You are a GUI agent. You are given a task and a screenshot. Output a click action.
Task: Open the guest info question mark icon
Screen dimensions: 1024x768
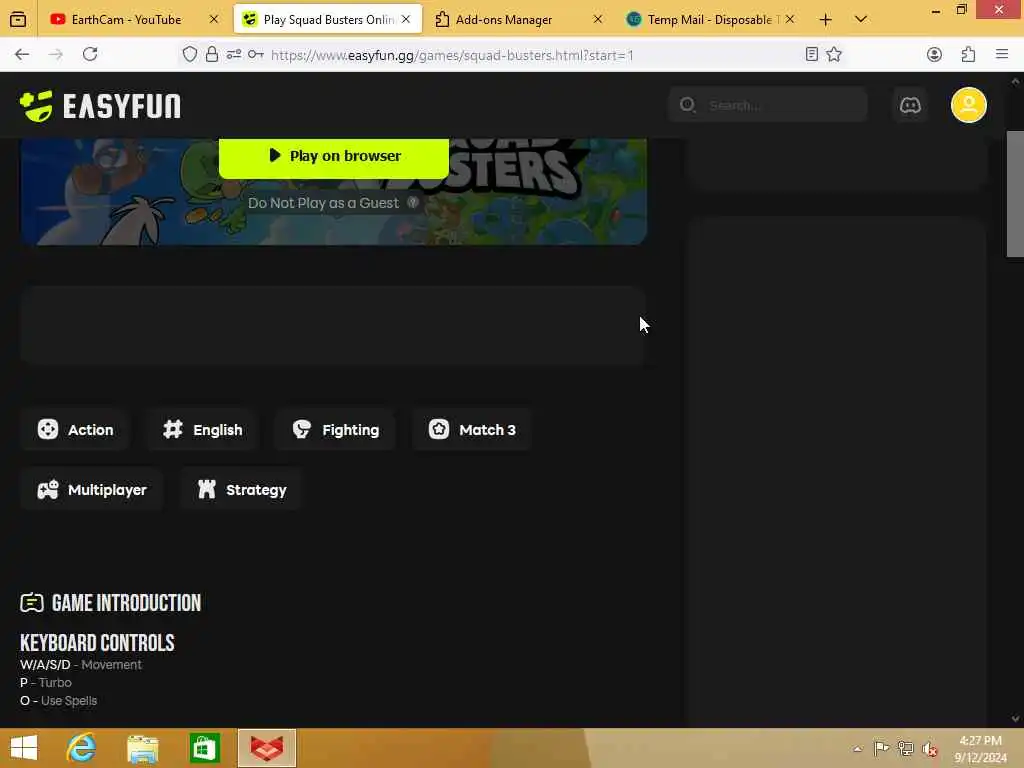413,202
